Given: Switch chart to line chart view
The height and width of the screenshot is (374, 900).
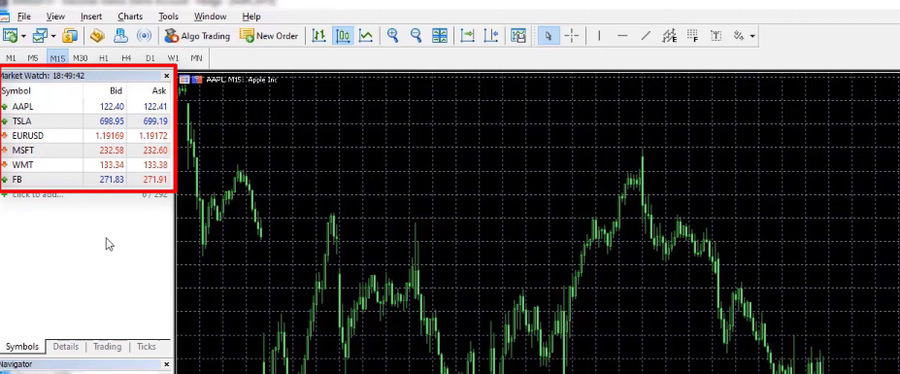Looking at the screenshot, I should pyautogui.click(x=366, y=36).
